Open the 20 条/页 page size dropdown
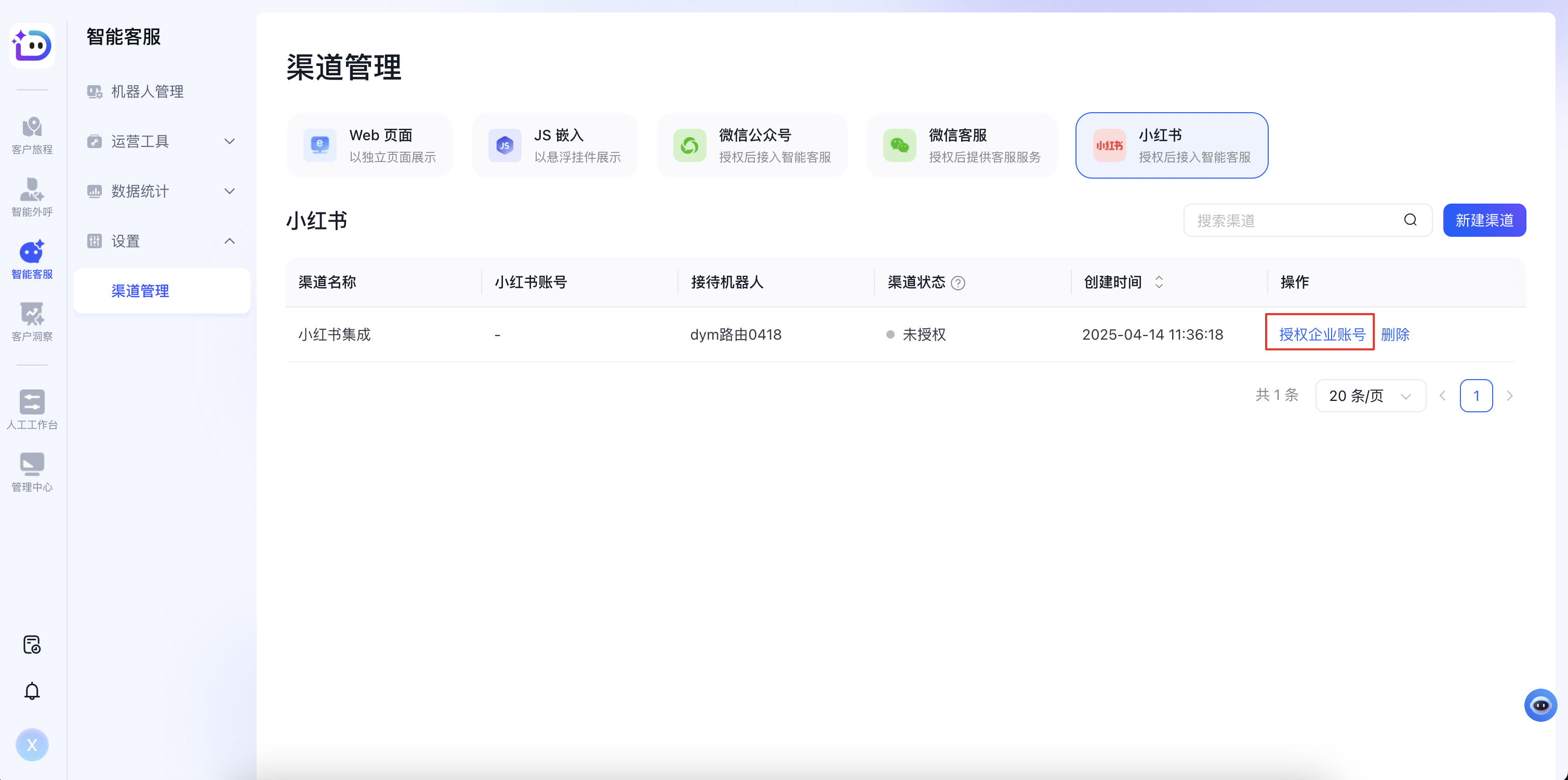1568x780 pixels. pos(1370,396)
